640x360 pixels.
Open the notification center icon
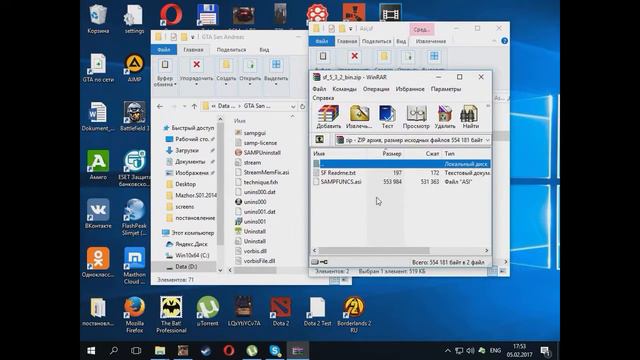[x=545, y=351]
